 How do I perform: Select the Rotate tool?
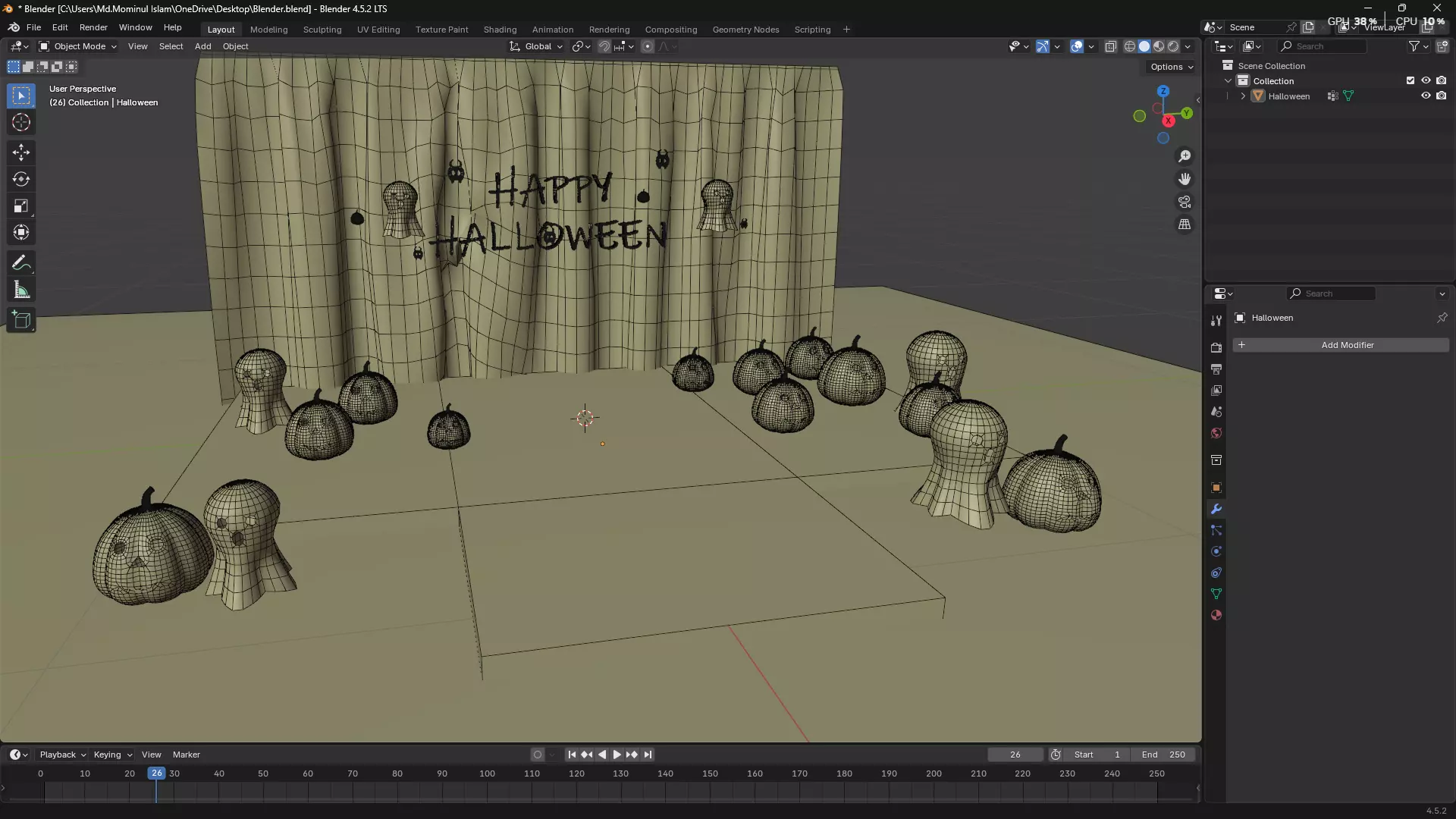(21, 179)
